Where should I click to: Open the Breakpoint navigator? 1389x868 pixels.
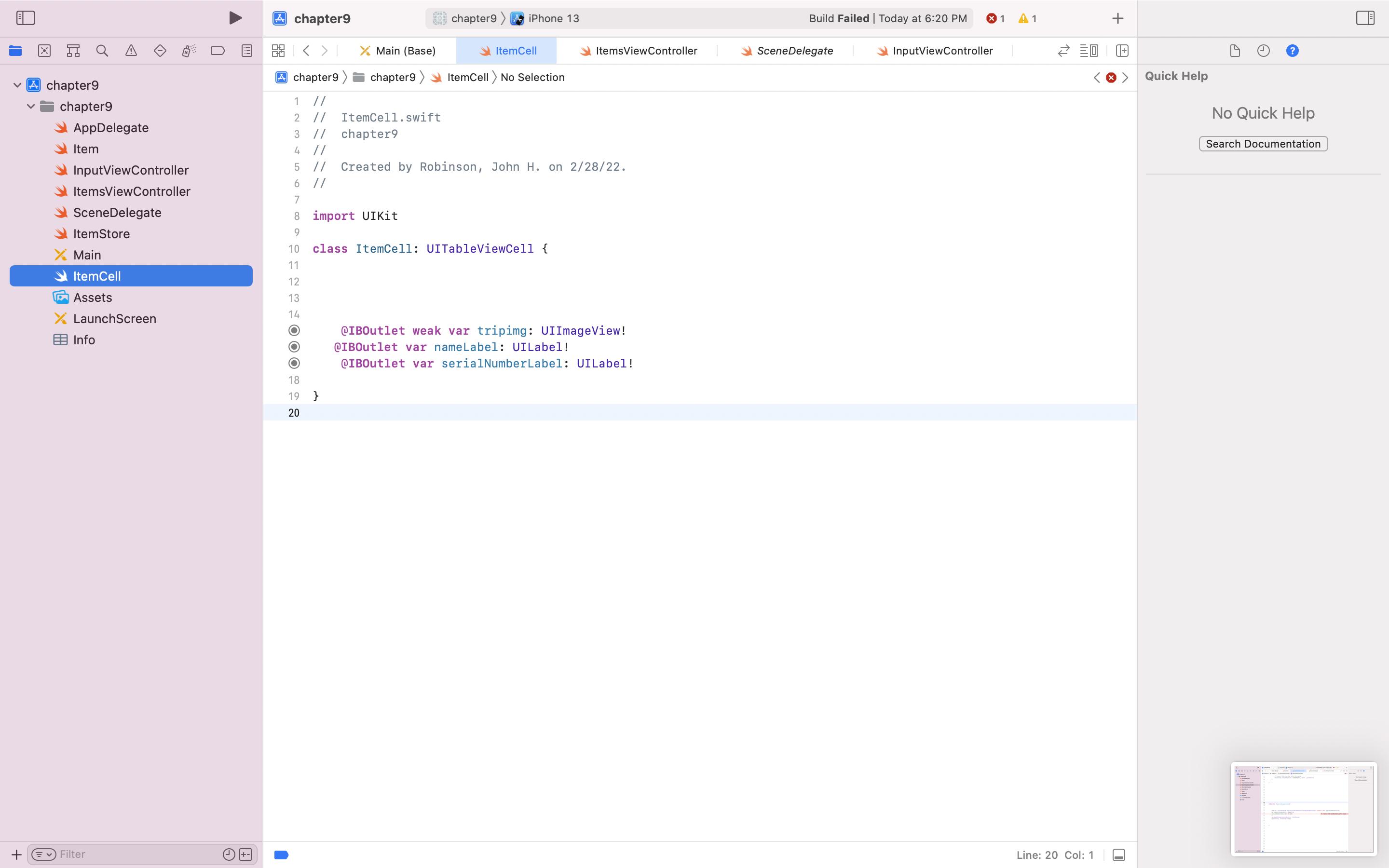coord(218,51)
